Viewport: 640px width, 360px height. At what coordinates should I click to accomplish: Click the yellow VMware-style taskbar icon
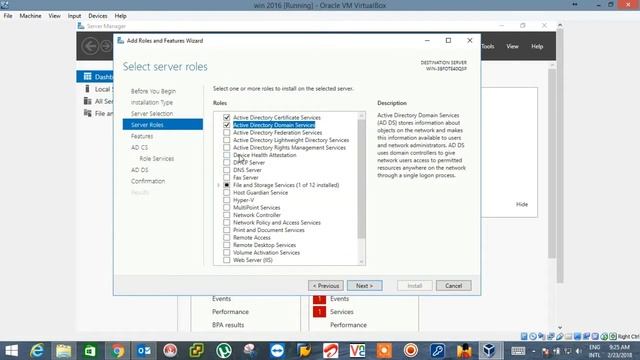[x=197, y=351]
